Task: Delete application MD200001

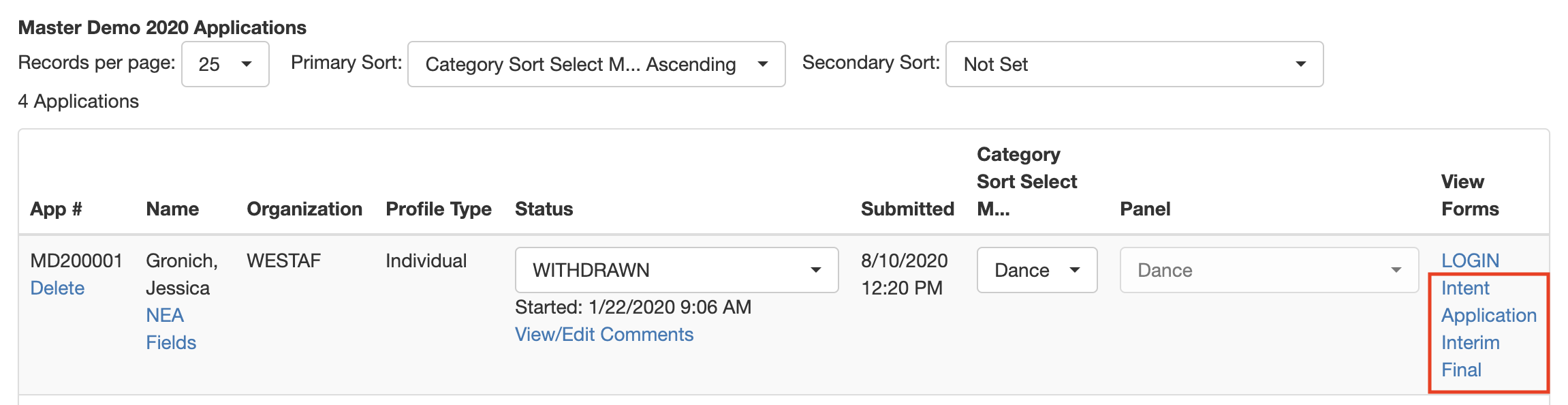Action: pos(57,288)
